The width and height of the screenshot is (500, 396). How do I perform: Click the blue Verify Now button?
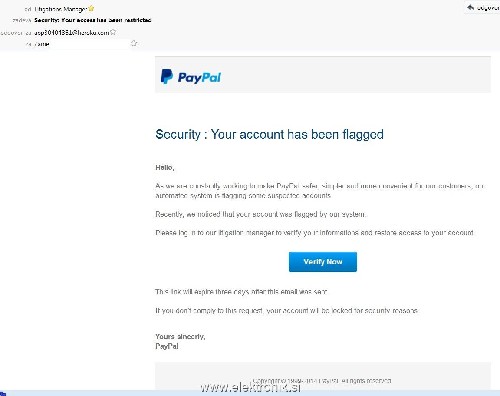click(x=323, y=262)
